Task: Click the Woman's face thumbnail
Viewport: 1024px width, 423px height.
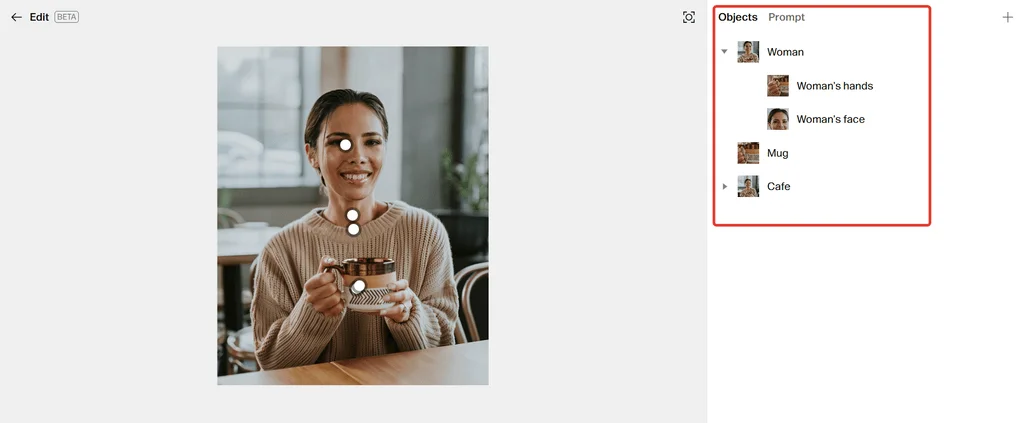Action: point(778,119)
